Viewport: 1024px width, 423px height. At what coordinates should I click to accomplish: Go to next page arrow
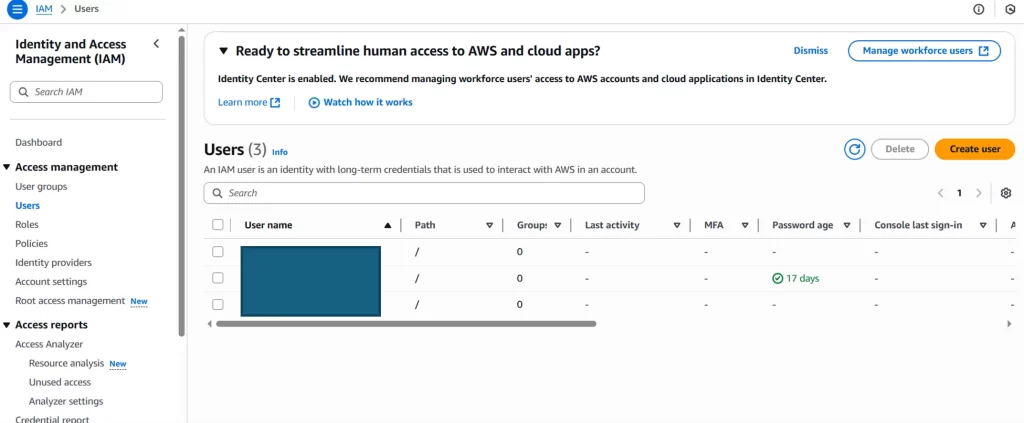pyautogui.click(x=978, y=193)
